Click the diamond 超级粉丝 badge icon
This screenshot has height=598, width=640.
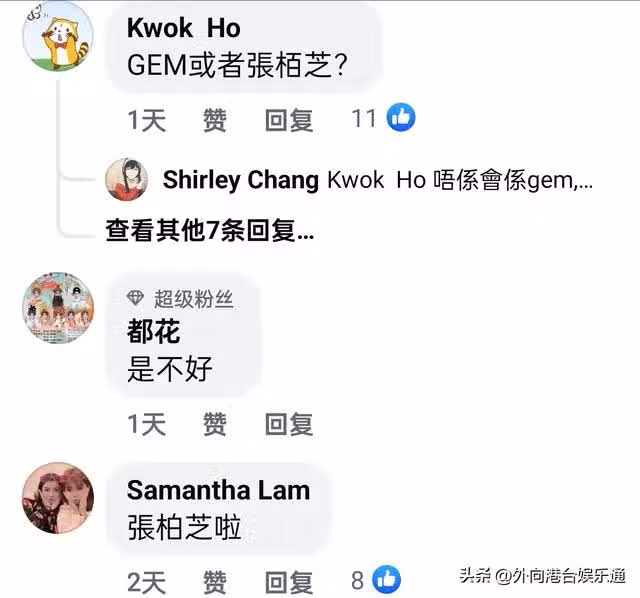135,298
